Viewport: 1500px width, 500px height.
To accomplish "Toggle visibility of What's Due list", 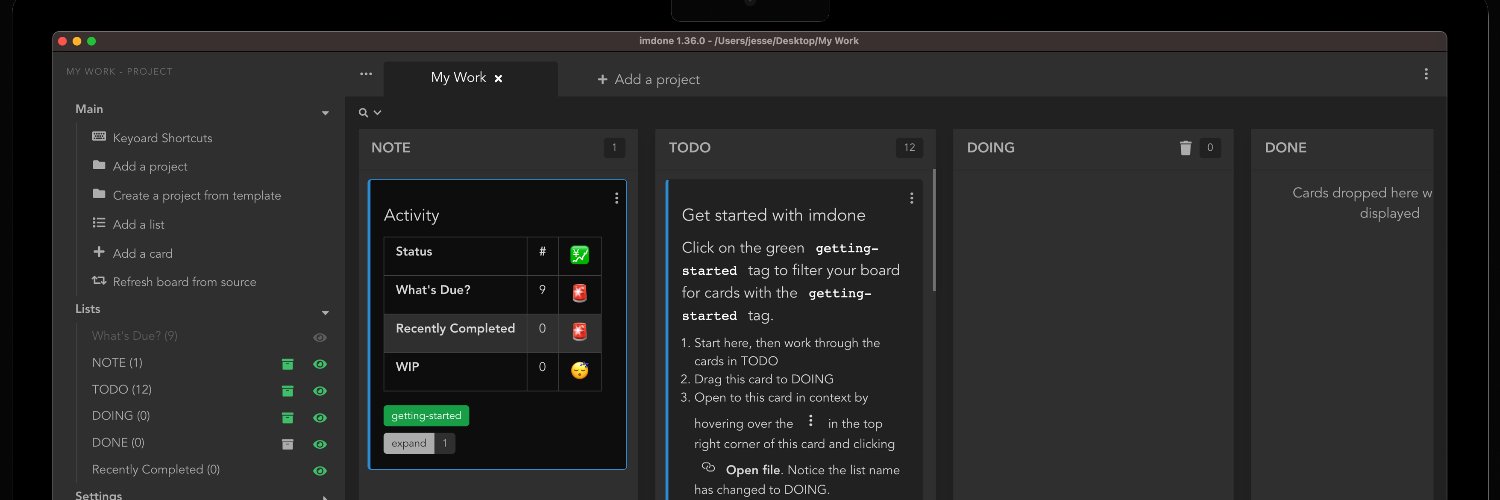I will tap(320, 338).
